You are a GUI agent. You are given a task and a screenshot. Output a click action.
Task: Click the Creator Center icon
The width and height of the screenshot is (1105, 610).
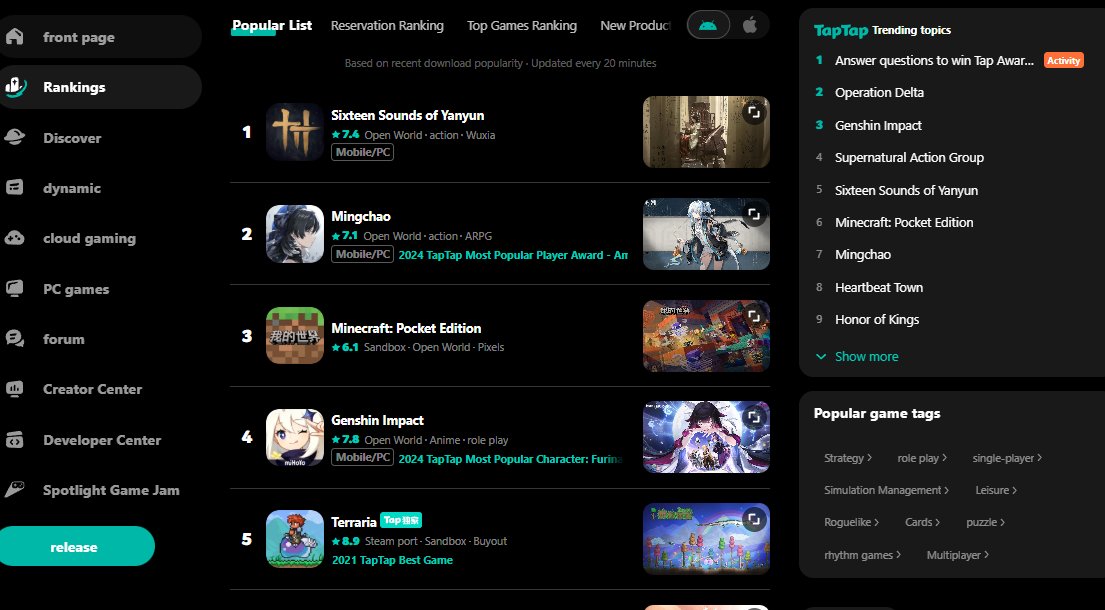15,389
